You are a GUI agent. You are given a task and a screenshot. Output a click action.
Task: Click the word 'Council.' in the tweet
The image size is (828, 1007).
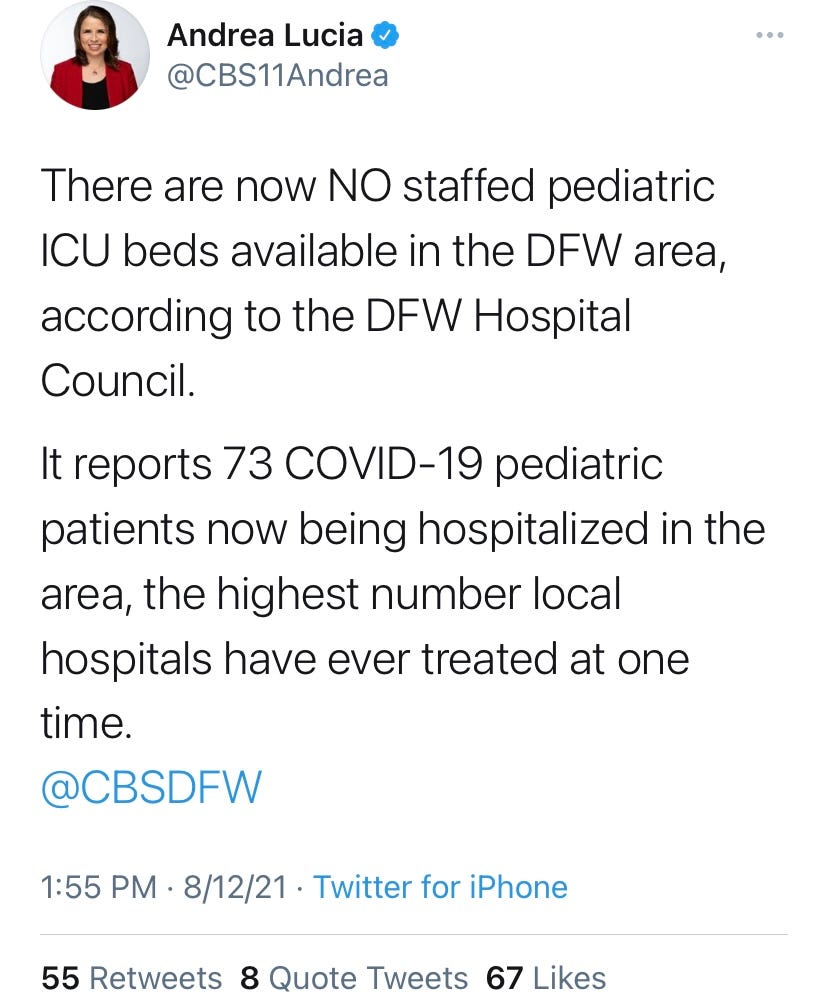(118, 380)
